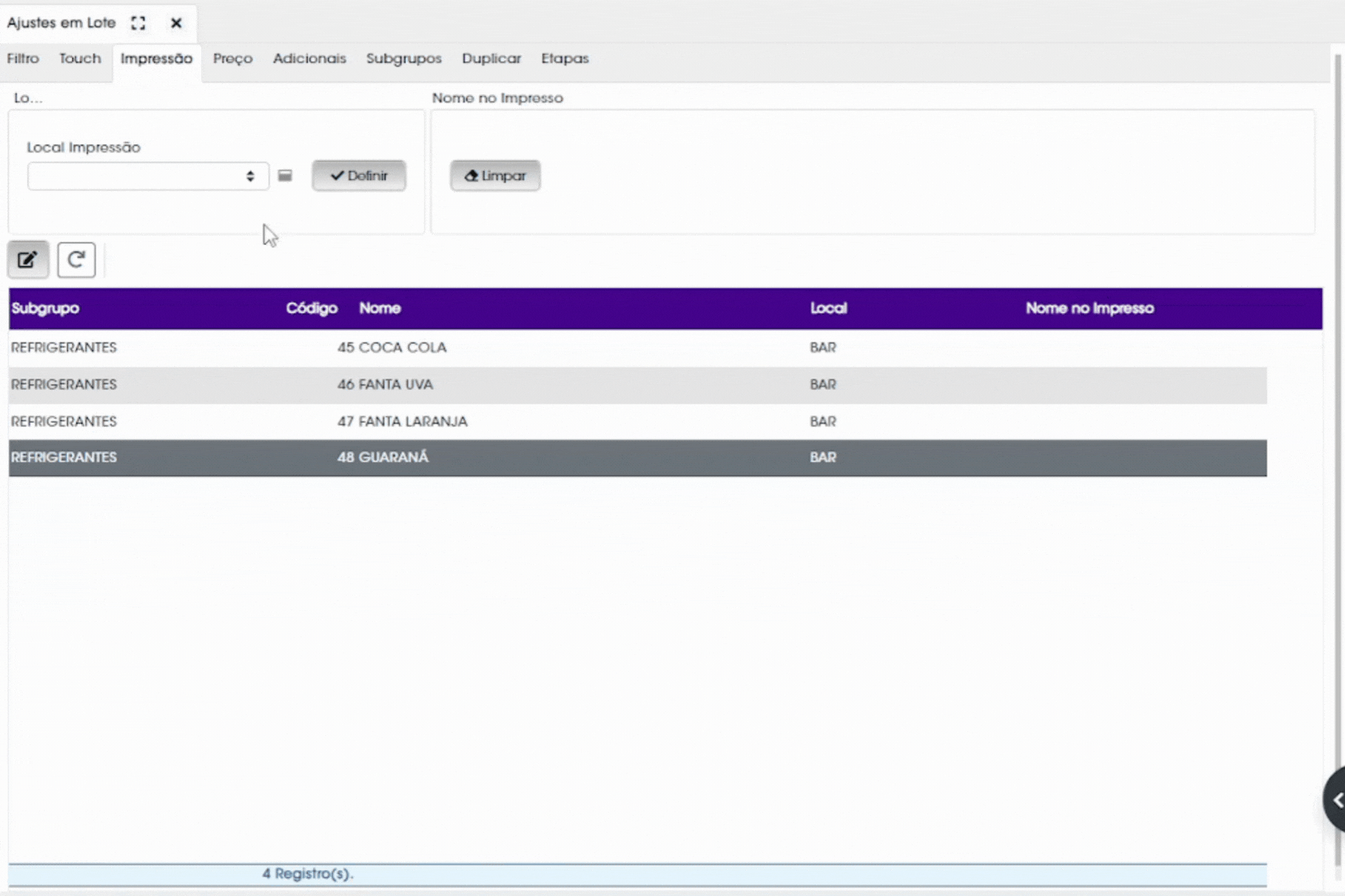Viewport: 1345px width, 896px height.
Task: Click code 47 in the table
Action: 345,421
